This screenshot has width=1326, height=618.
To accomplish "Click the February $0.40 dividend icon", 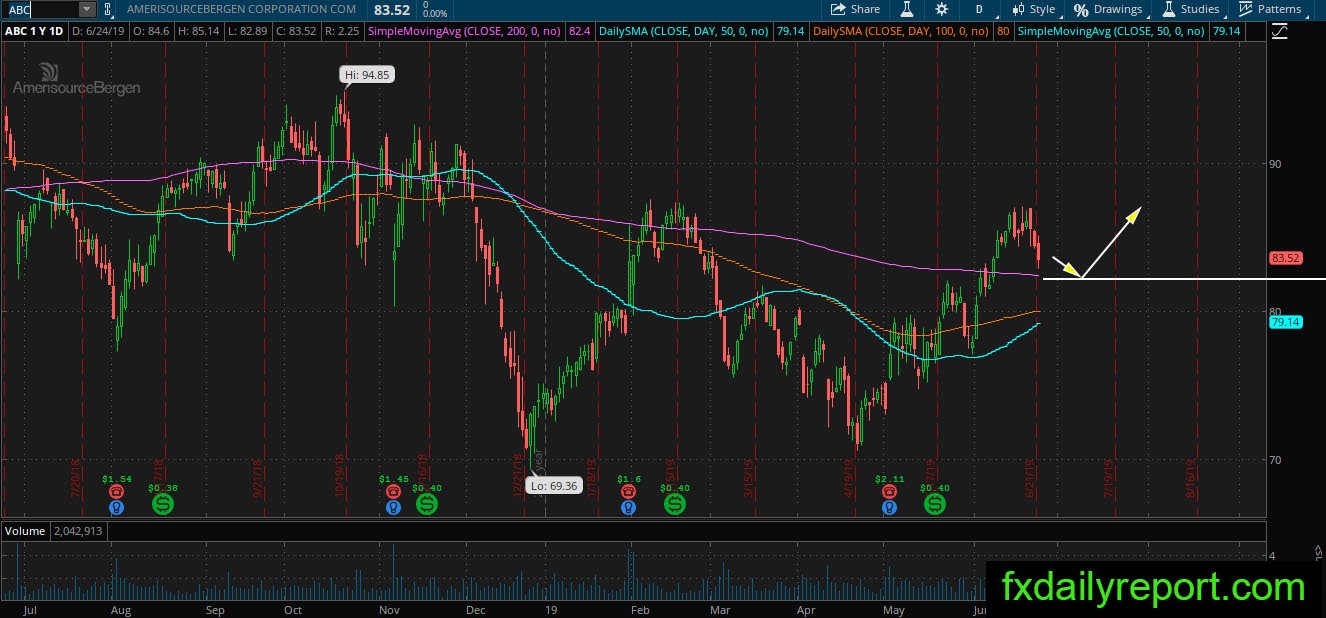I will (x=675, y=504).
